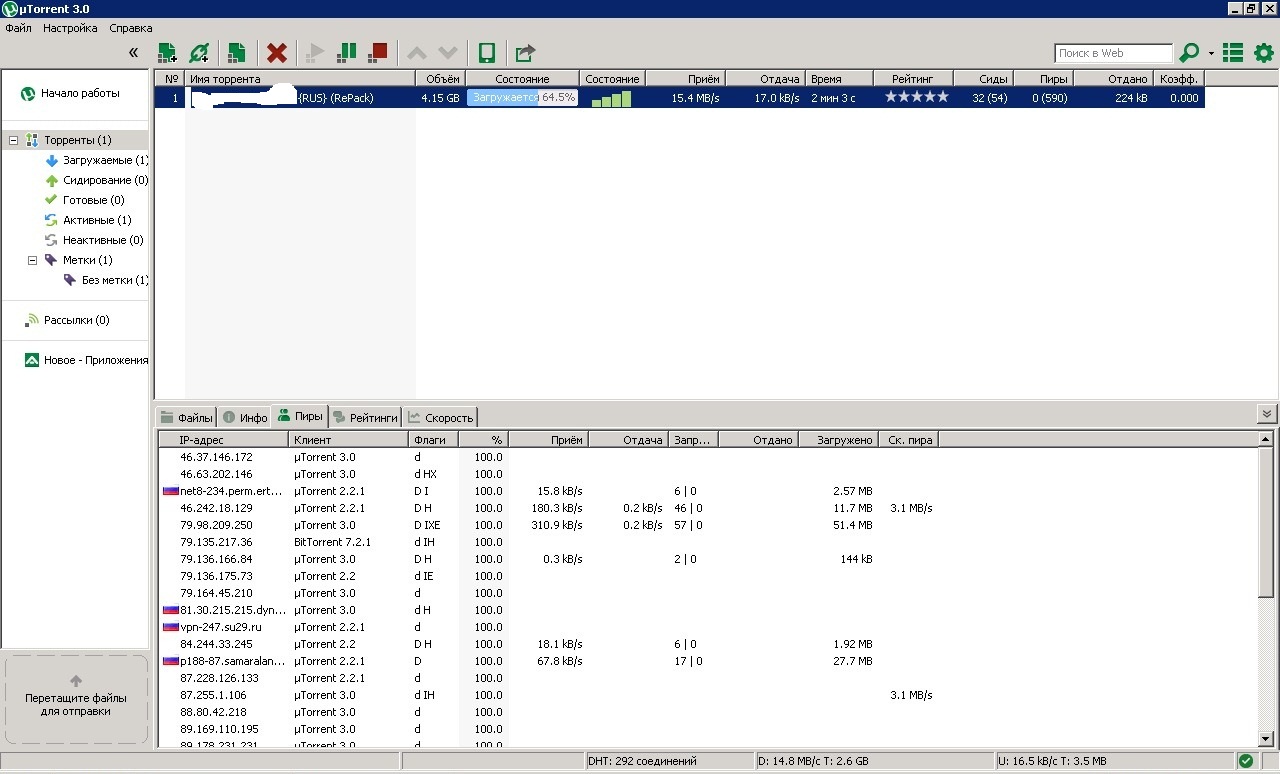Open the remote device icon in the toolbar
Image resolution: width=1280 pixels, height=774 pixels.
point(487,53)
